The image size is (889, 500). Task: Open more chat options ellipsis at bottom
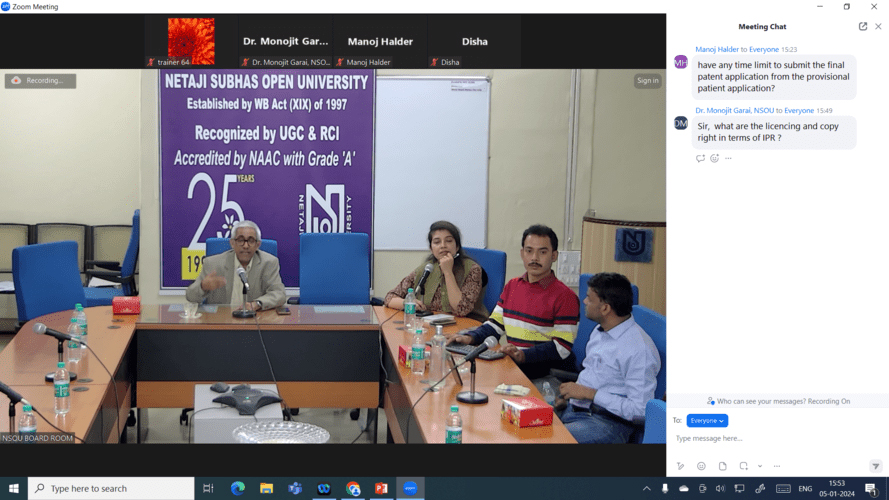(777, 466)
